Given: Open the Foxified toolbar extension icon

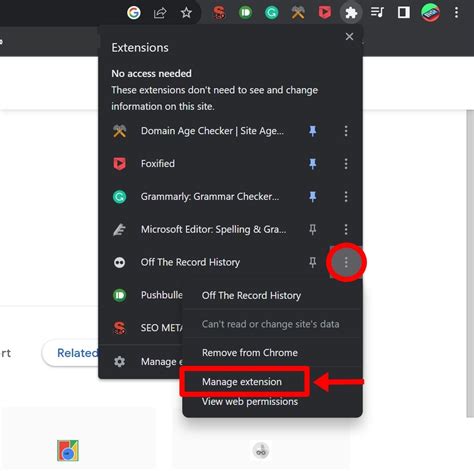Looking at the screenshot, I should point(324,13).
